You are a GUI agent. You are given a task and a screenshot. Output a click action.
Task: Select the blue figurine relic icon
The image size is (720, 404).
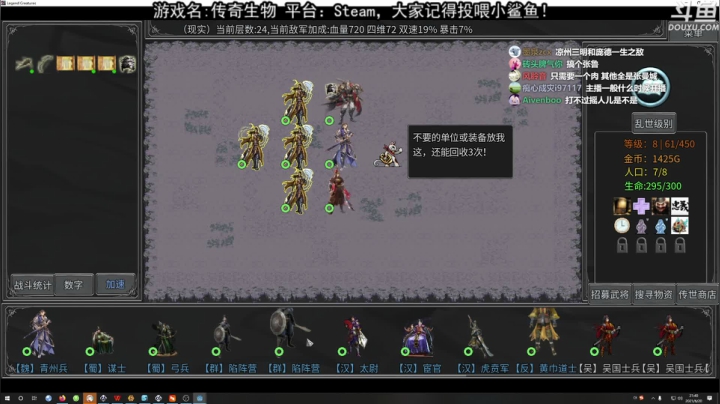pyautogui.click(x=660, y=225)
